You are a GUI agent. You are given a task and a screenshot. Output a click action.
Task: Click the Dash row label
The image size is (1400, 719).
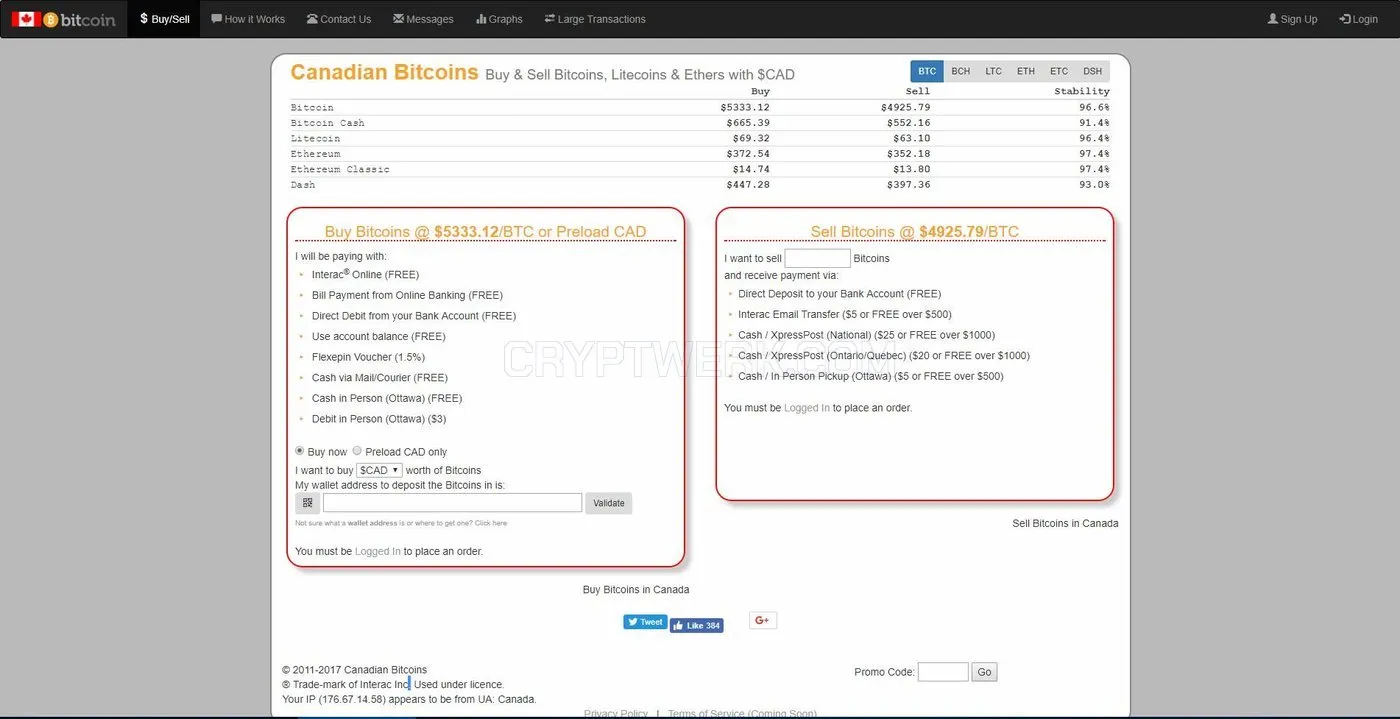click(x=303, y=185)
